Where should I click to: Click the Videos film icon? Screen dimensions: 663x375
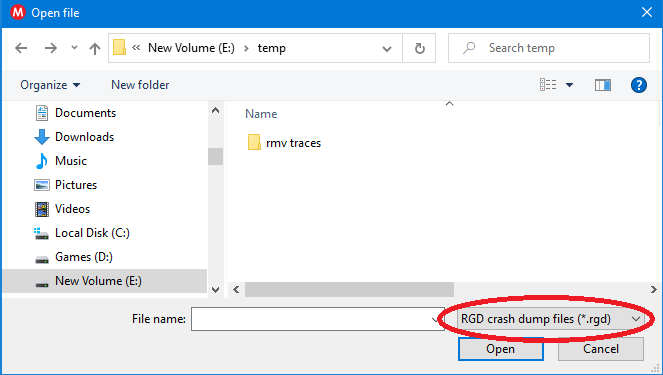(42, 209)
